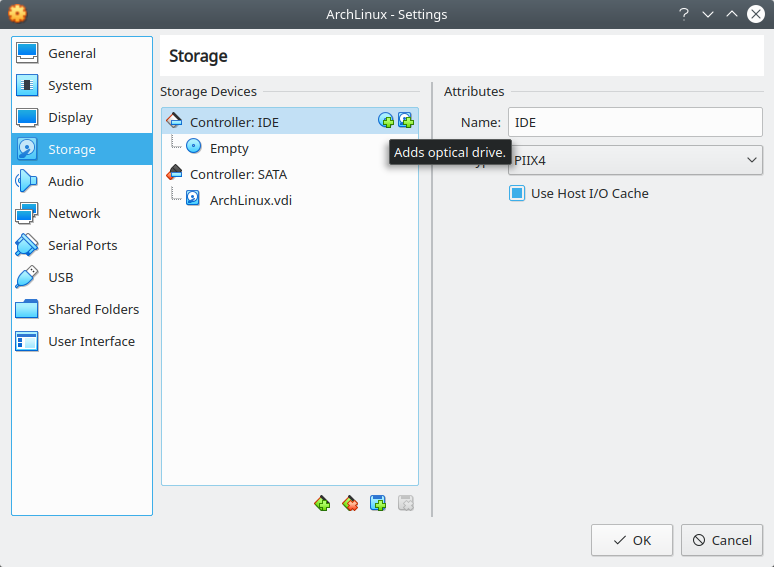Select the Controller: IDE row
The height and width of the screenshot is (567, 774).
click(x=290, y=121)
